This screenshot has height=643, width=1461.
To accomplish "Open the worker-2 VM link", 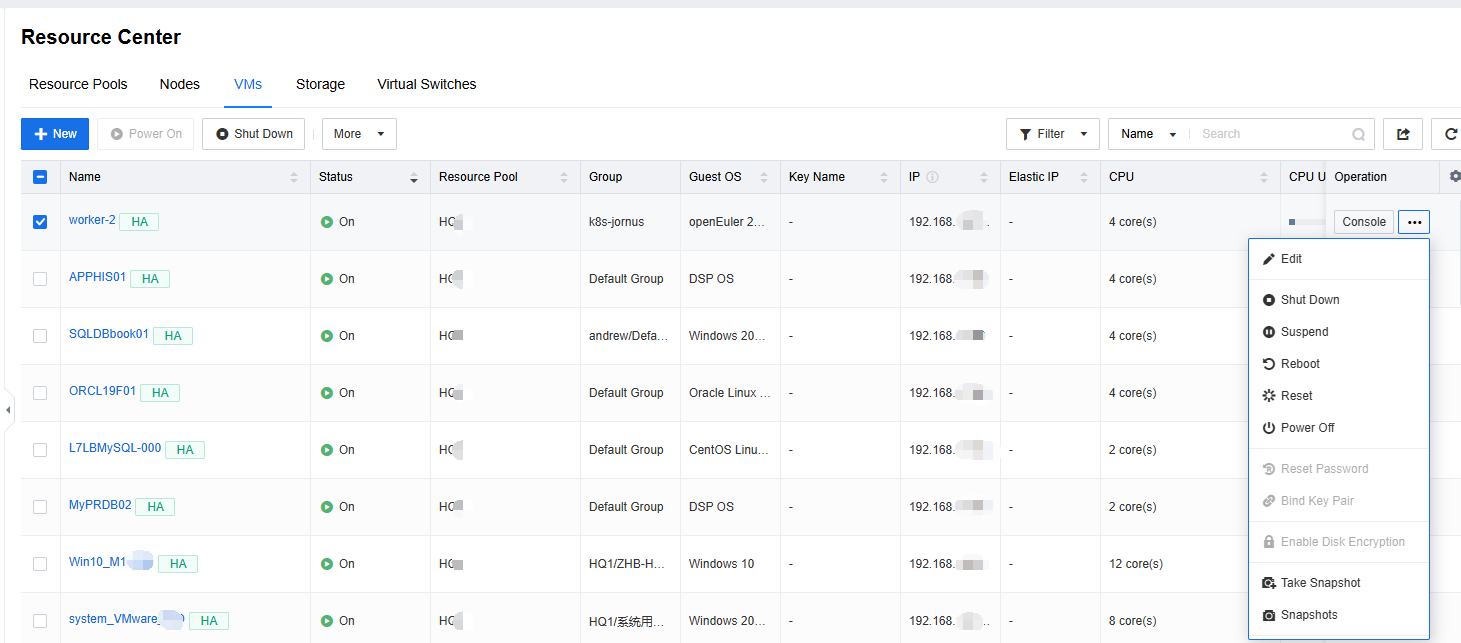I will tap(92, 220).
